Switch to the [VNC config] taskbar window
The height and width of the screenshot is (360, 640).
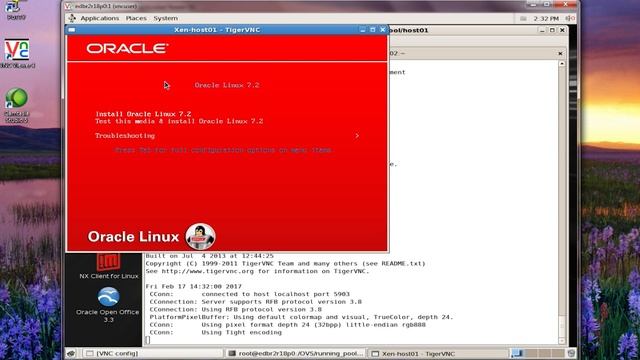(x=153, y=353)
